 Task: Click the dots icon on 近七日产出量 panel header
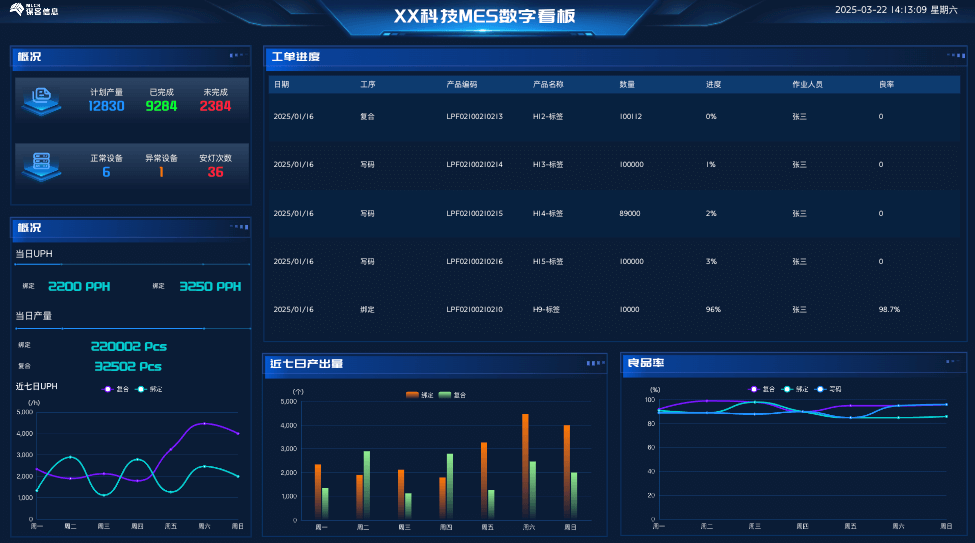[x=595, y=363]
